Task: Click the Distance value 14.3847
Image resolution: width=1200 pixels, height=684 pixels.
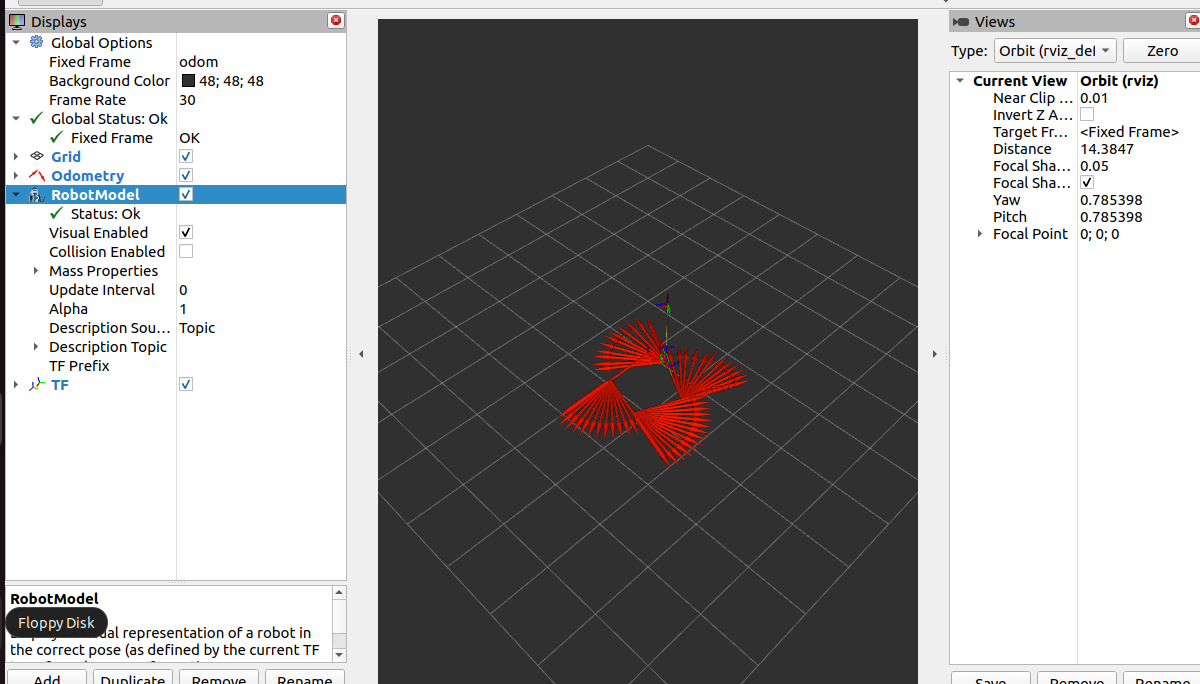Action: coord(1107,149)
